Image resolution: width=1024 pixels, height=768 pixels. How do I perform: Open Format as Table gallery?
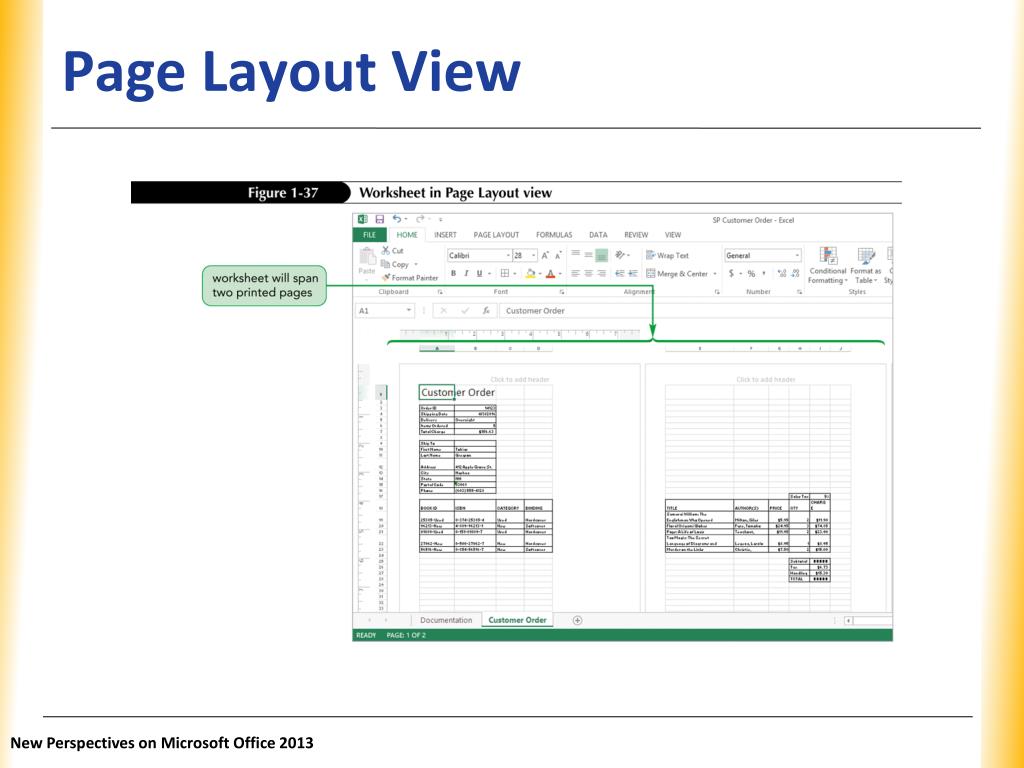866,265
